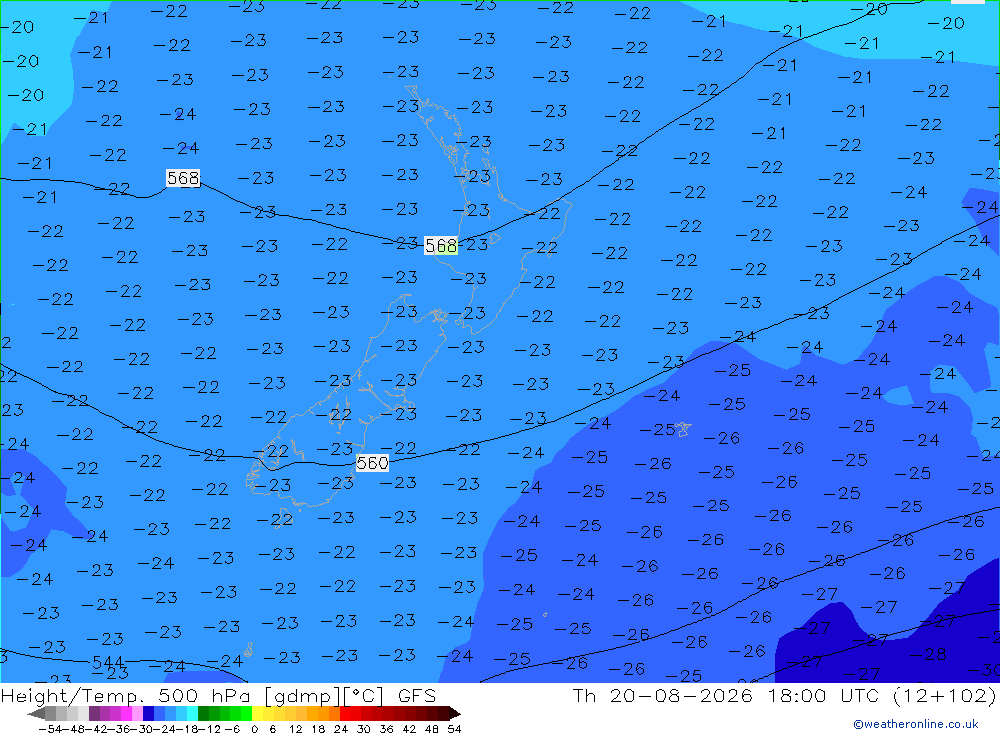This screenshot has height=733, width=1000.
Task: Click the 568 contour label west of New Zealand
Action: pyautogui.click(x=183, y=178)
